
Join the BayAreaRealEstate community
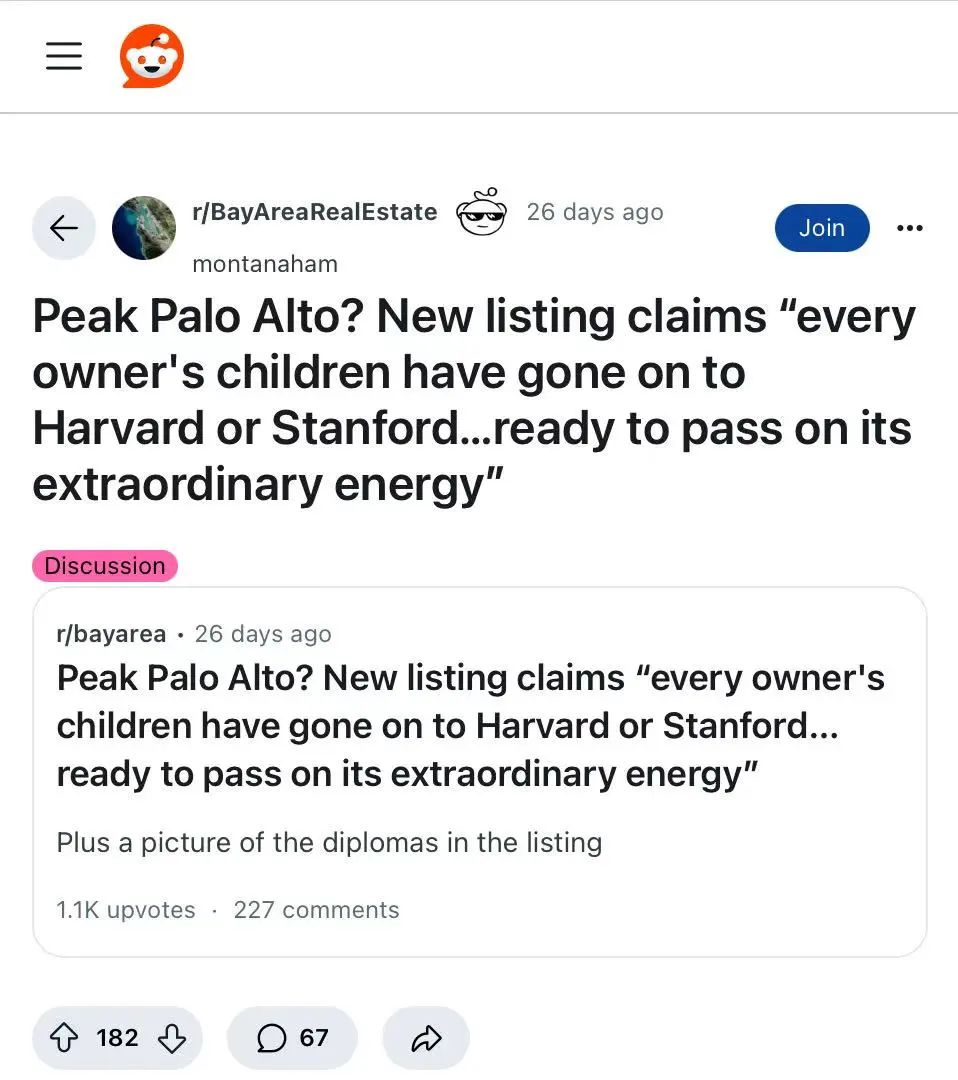(x=822, y=227)
